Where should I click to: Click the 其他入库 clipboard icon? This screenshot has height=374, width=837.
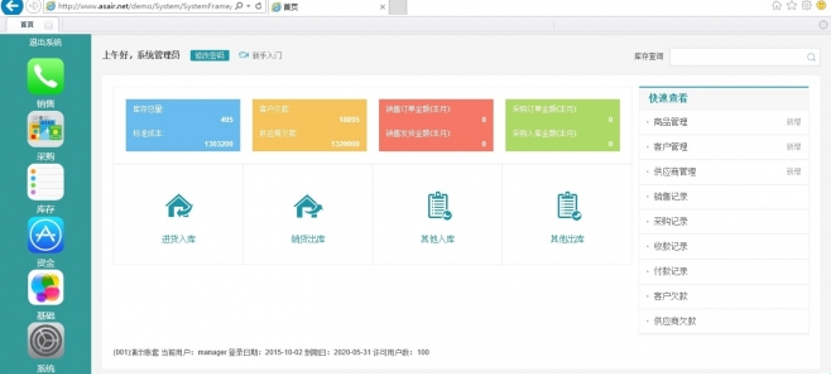click(439, 206)
